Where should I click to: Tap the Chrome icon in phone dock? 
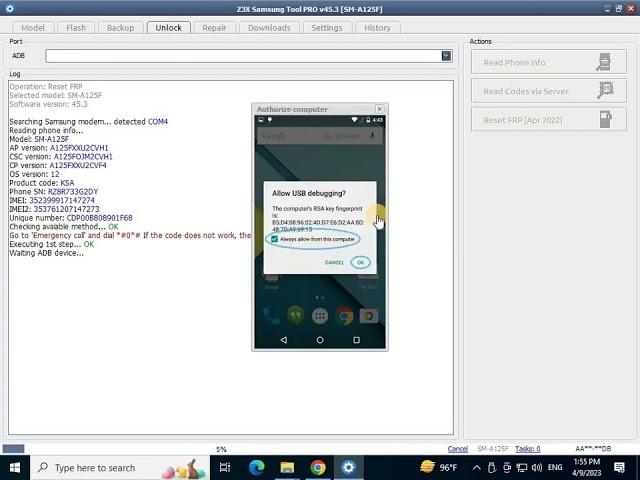[x=344, y=316]
